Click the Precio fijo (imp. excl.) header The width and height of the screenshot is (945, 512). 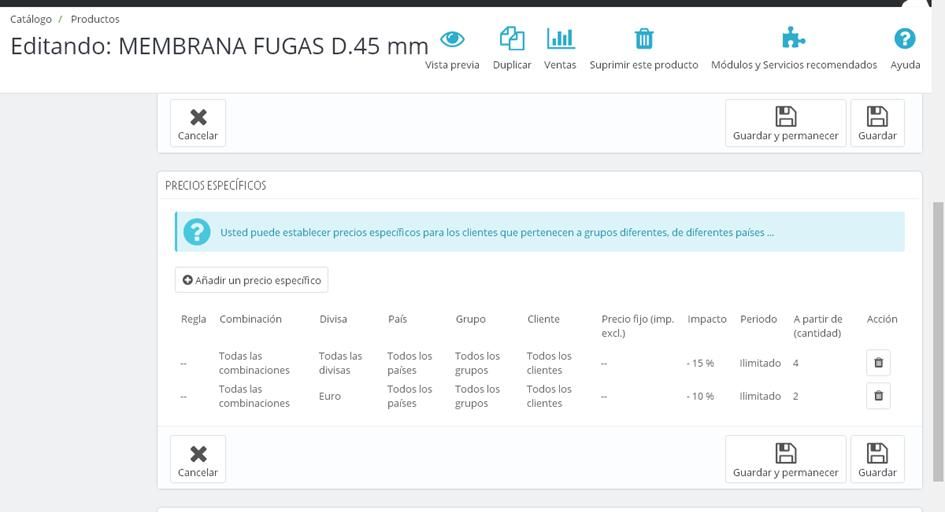click(638, 326)
